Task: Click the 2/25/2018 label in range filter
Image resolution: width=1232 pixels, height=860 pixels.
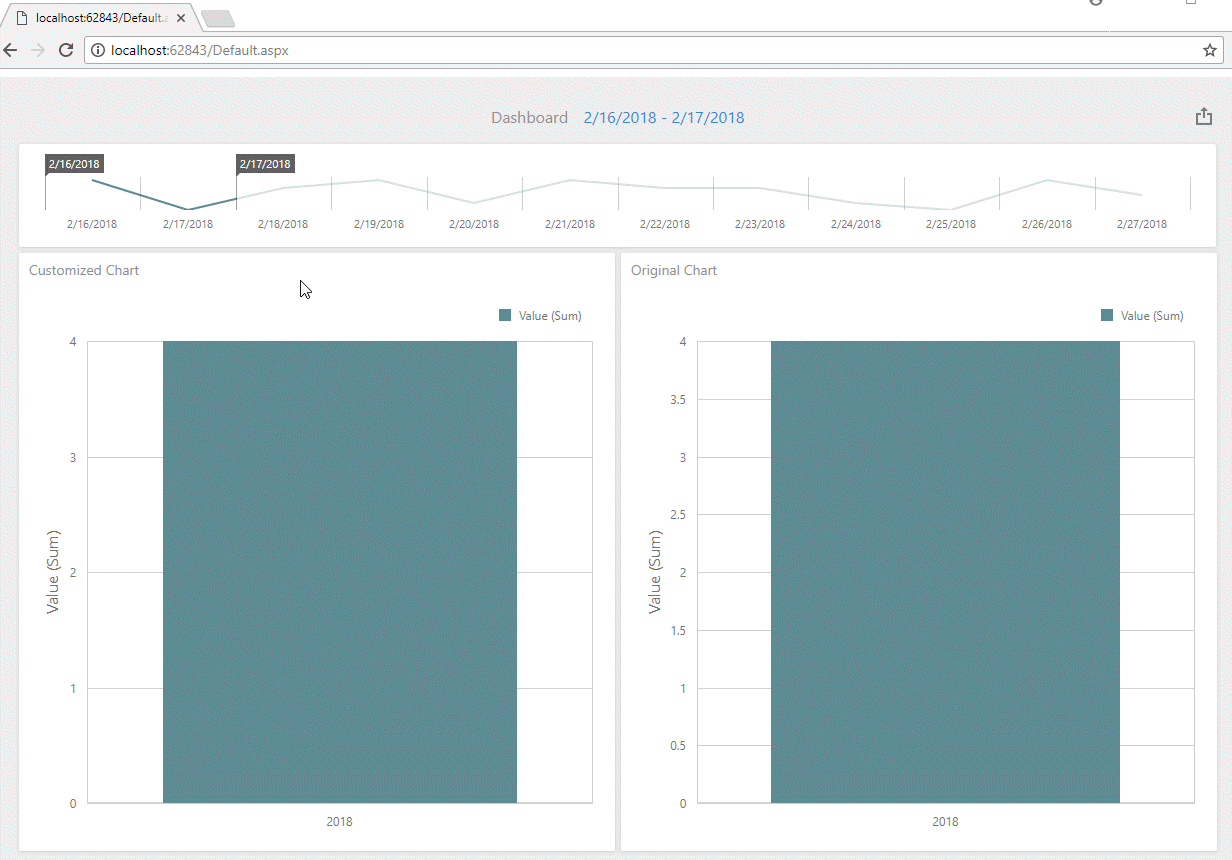Action: (x=951, y=224)
